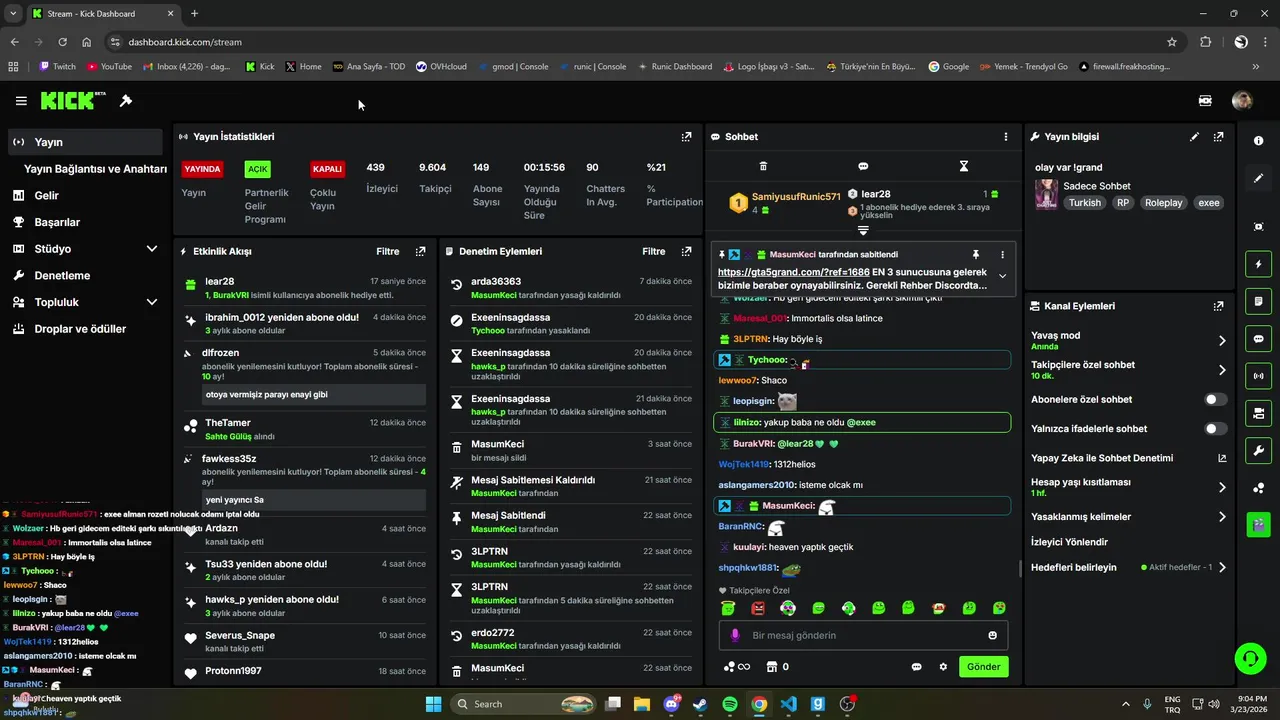Click the Turkish tag in stream info
Image resolution: width=1280 pixels, height=720 pixels.
[x=1084, y=203]
